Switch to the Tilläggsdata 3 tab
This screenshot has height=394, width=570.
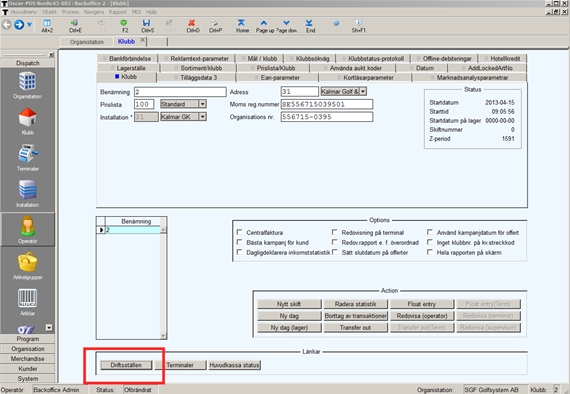click(196, 77)
